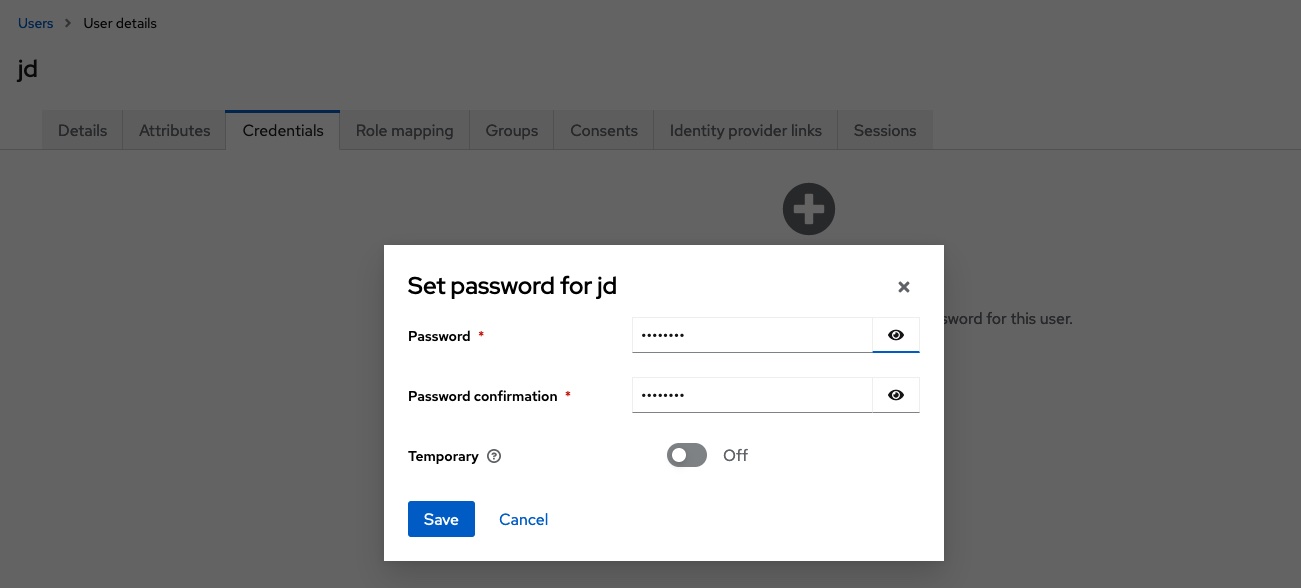Focus the Password input field
Viewport: 1301px width, 588px height.
(x=752, y=336)
